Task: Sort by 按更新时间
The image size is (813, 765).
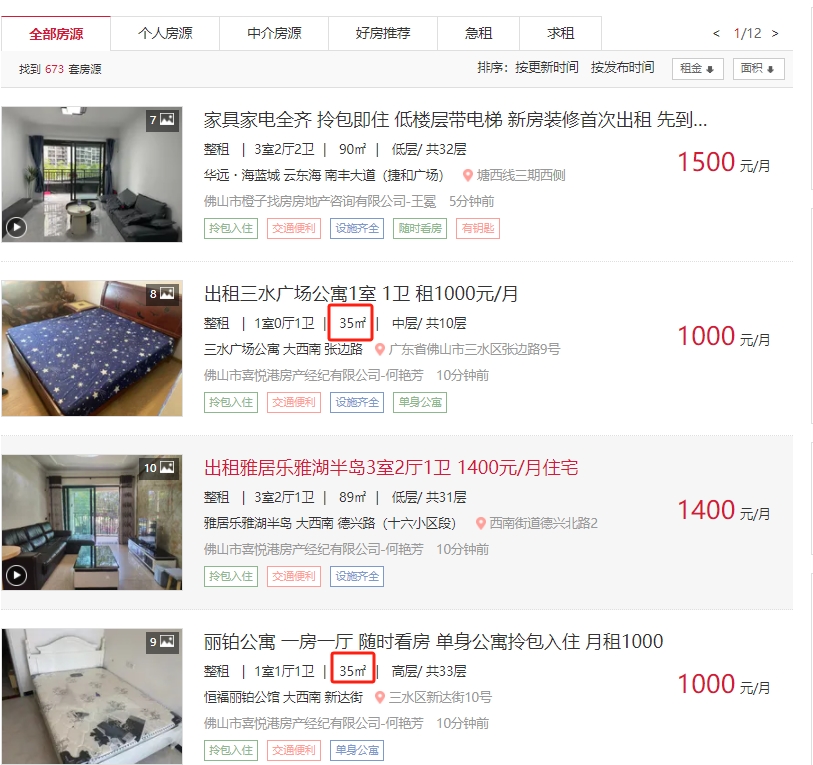Action: click(x=546, y=67)
